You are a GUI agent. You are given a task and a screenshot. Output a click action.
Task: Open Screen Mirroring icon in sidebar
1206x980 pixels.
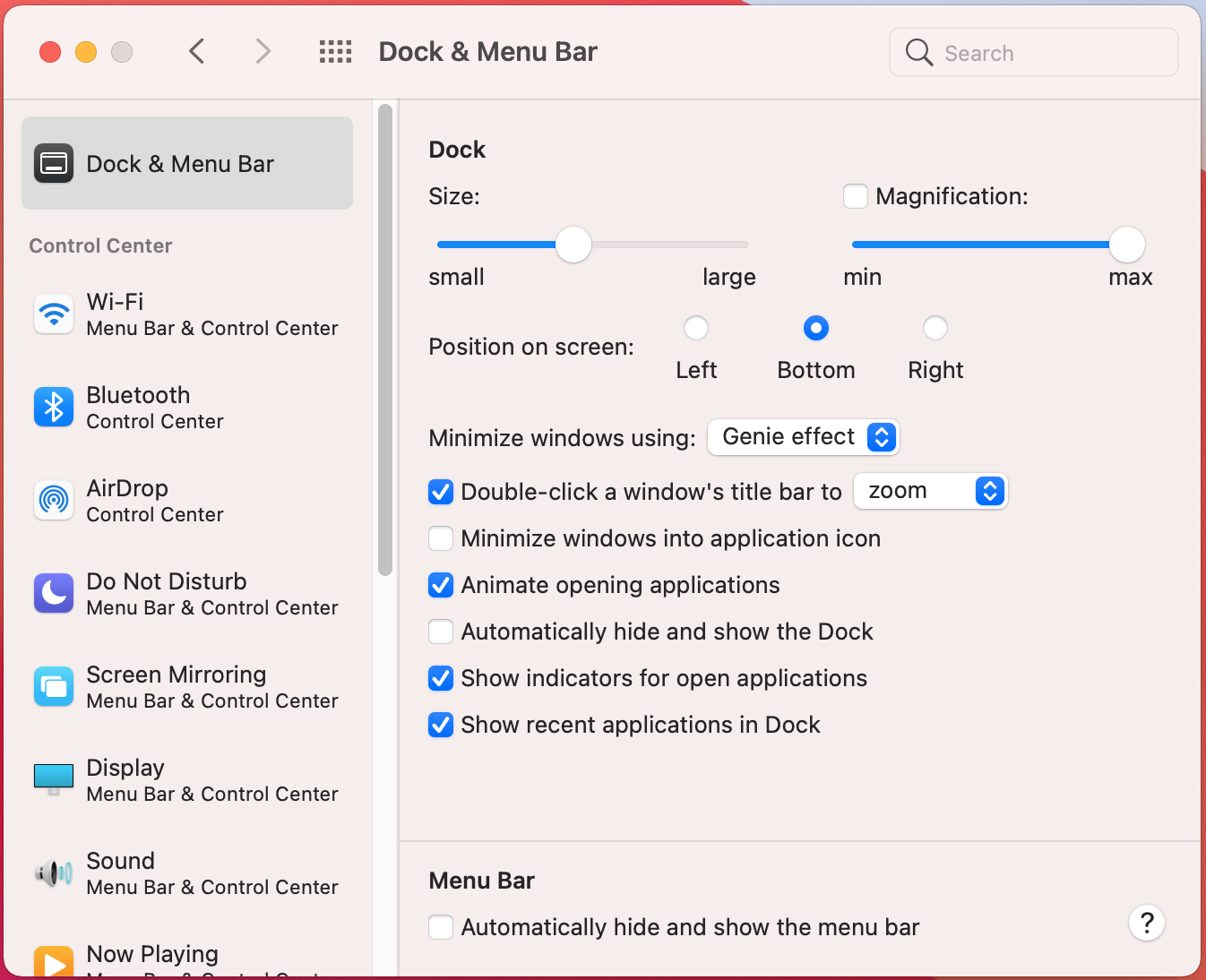click(54, 687)
